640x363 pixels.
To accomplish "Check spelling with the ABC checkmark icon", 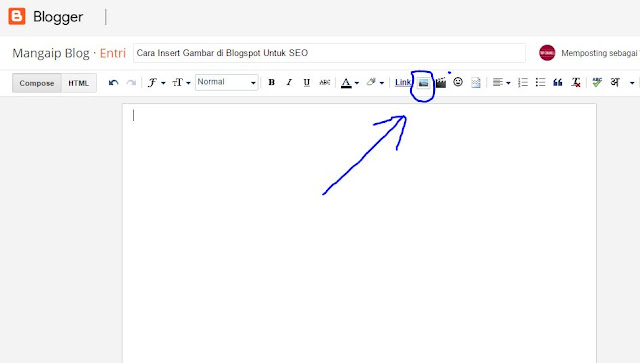I will point(597,82).
